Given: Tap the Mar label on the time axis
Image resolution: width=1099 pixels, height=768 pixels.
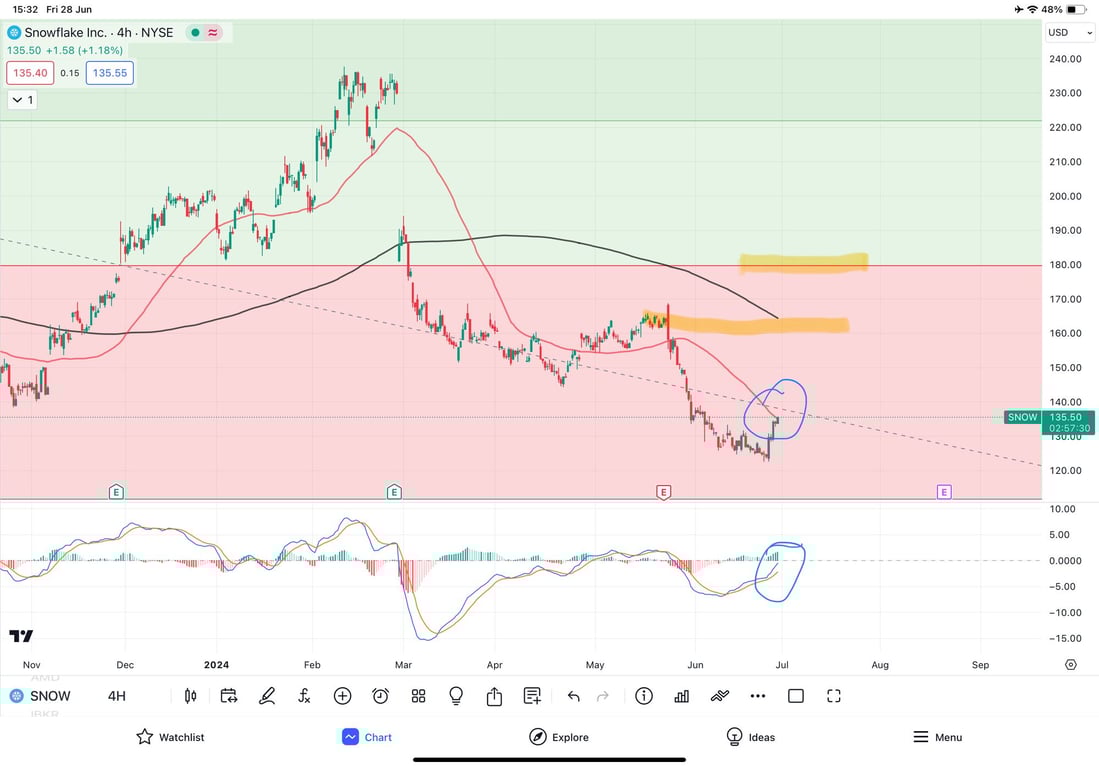Looking at the screenshot, I should tap(404, 664).
